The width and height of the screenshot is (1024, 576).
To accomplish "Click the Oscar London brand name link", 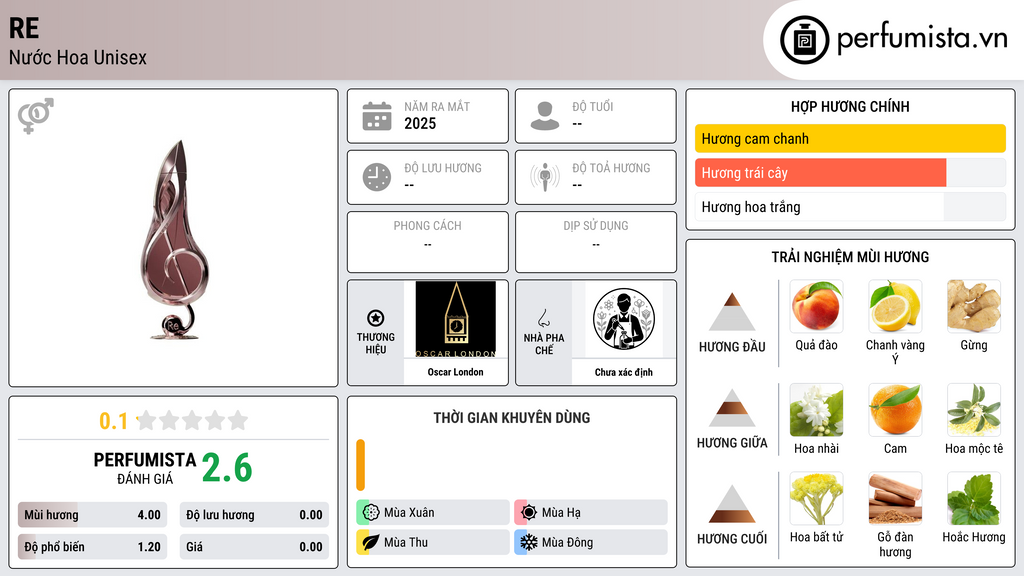I will click(x=455, y=372).
